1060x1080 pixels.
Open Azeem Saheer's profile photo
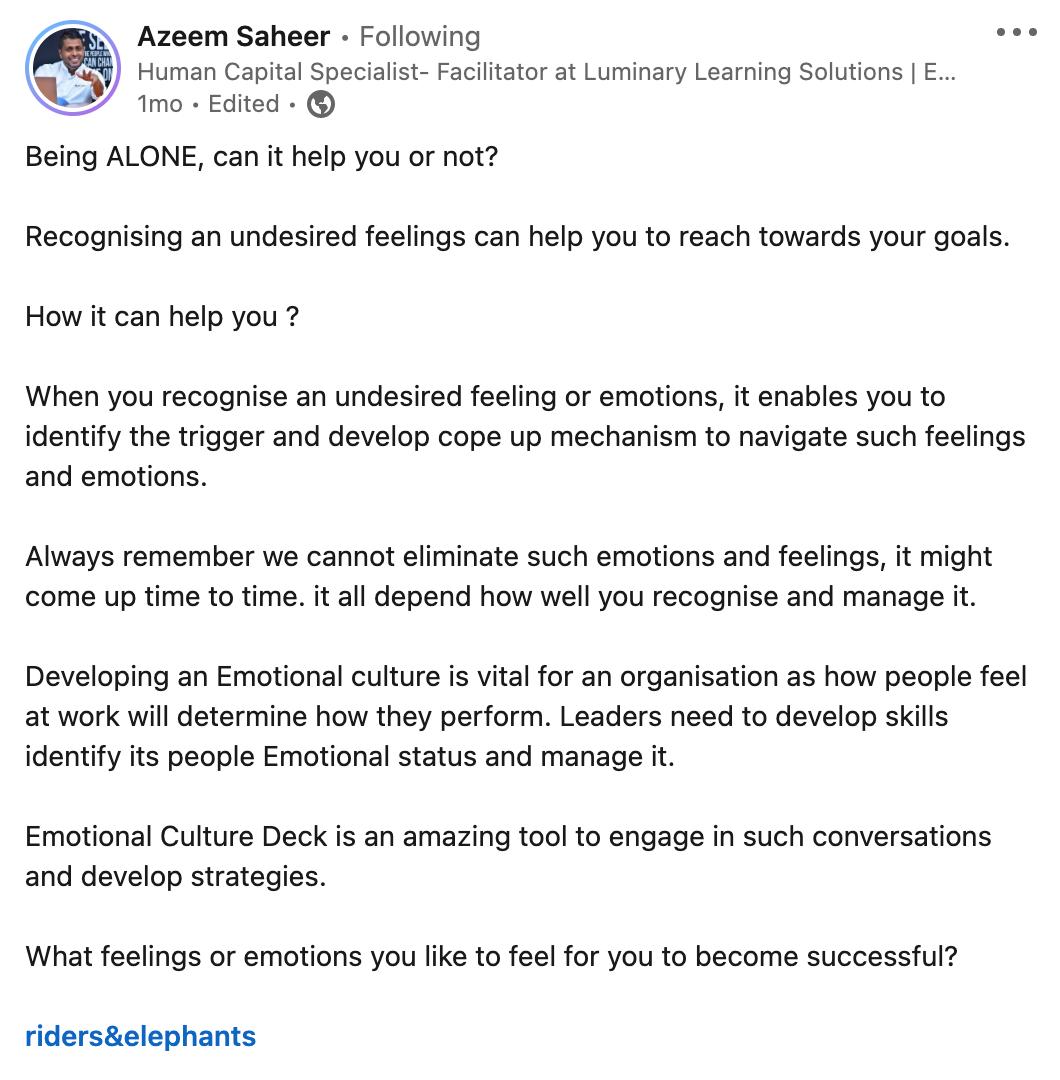[x=73, y=67]
